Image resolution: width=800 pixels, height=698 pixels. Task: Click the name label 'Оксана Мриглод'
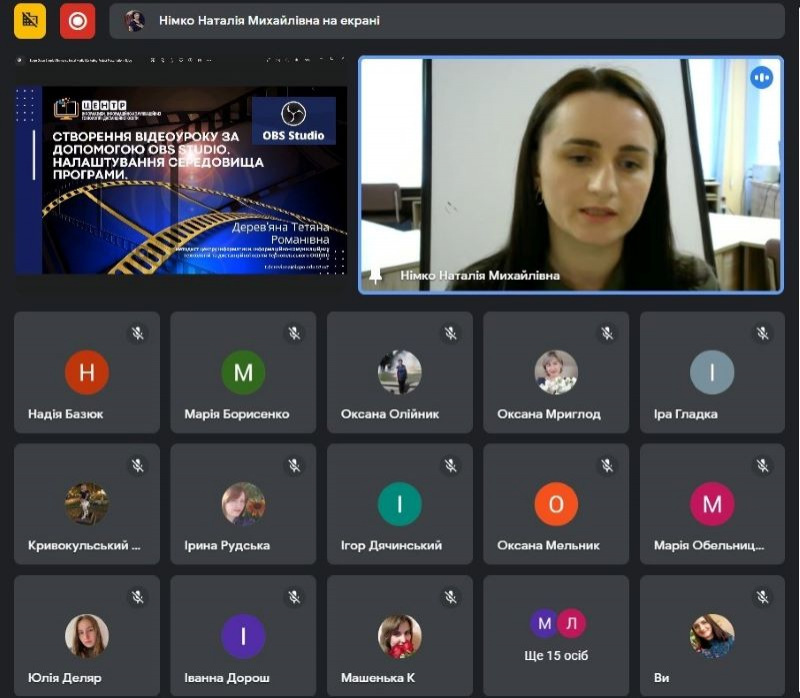click(x=549, y=414)
